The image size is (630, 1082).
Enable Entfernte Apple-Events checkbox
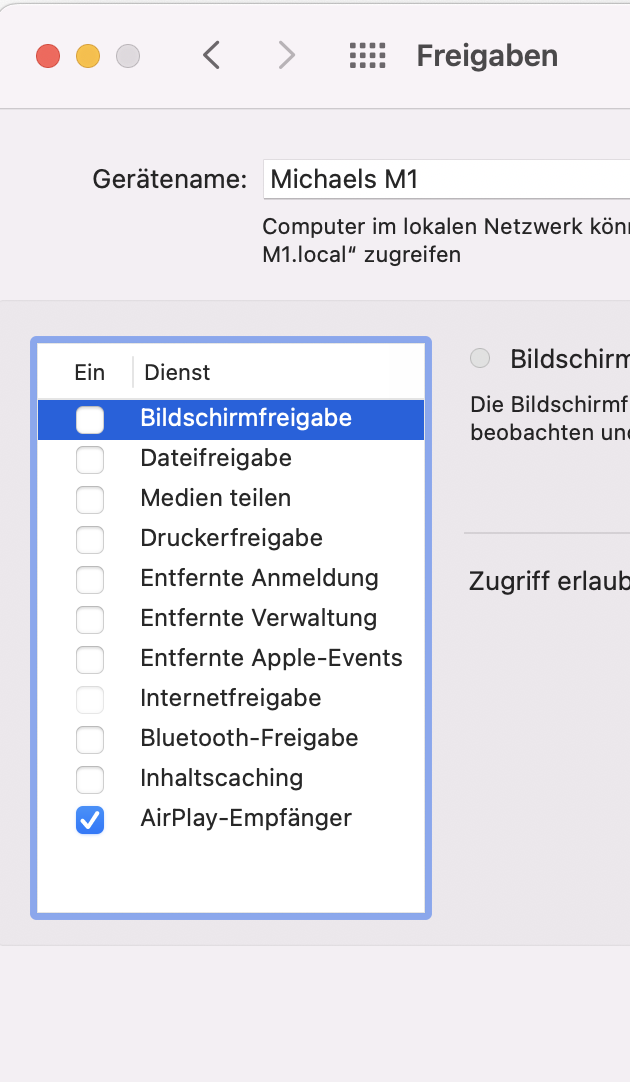point(90,660)
